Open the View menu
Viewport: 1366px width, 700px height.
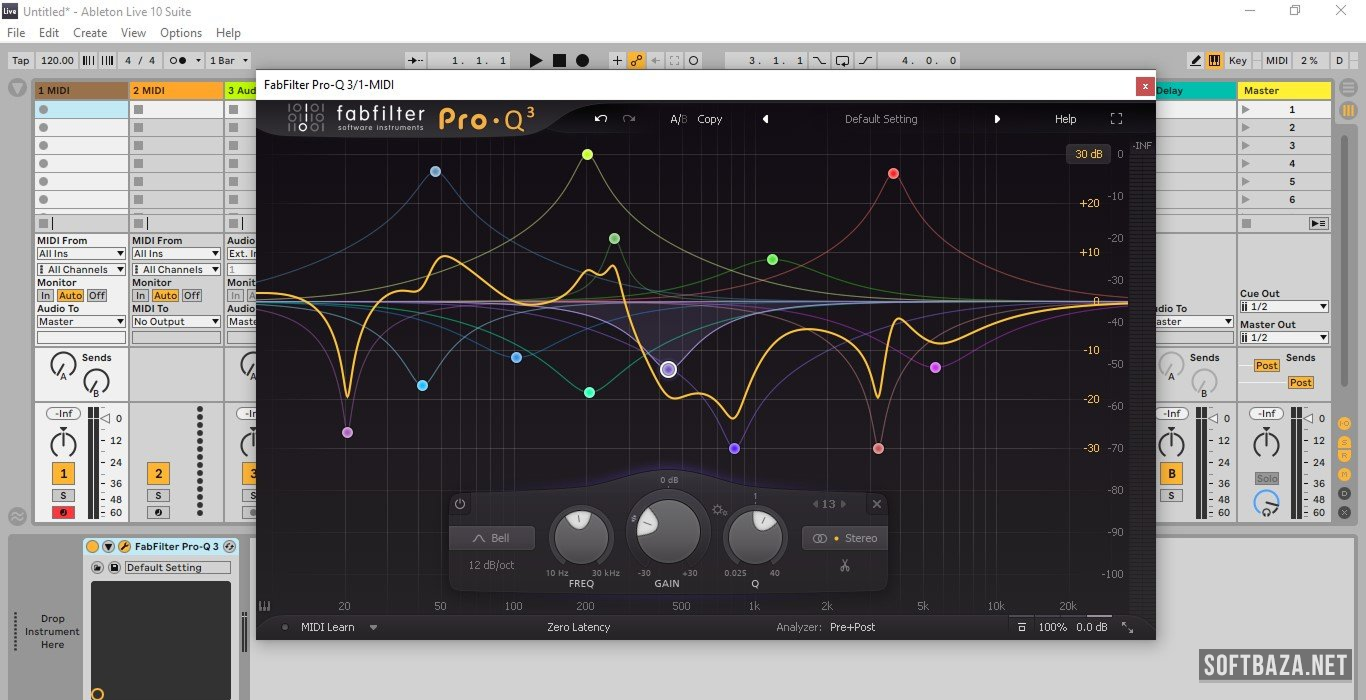(x=133, y=33)
